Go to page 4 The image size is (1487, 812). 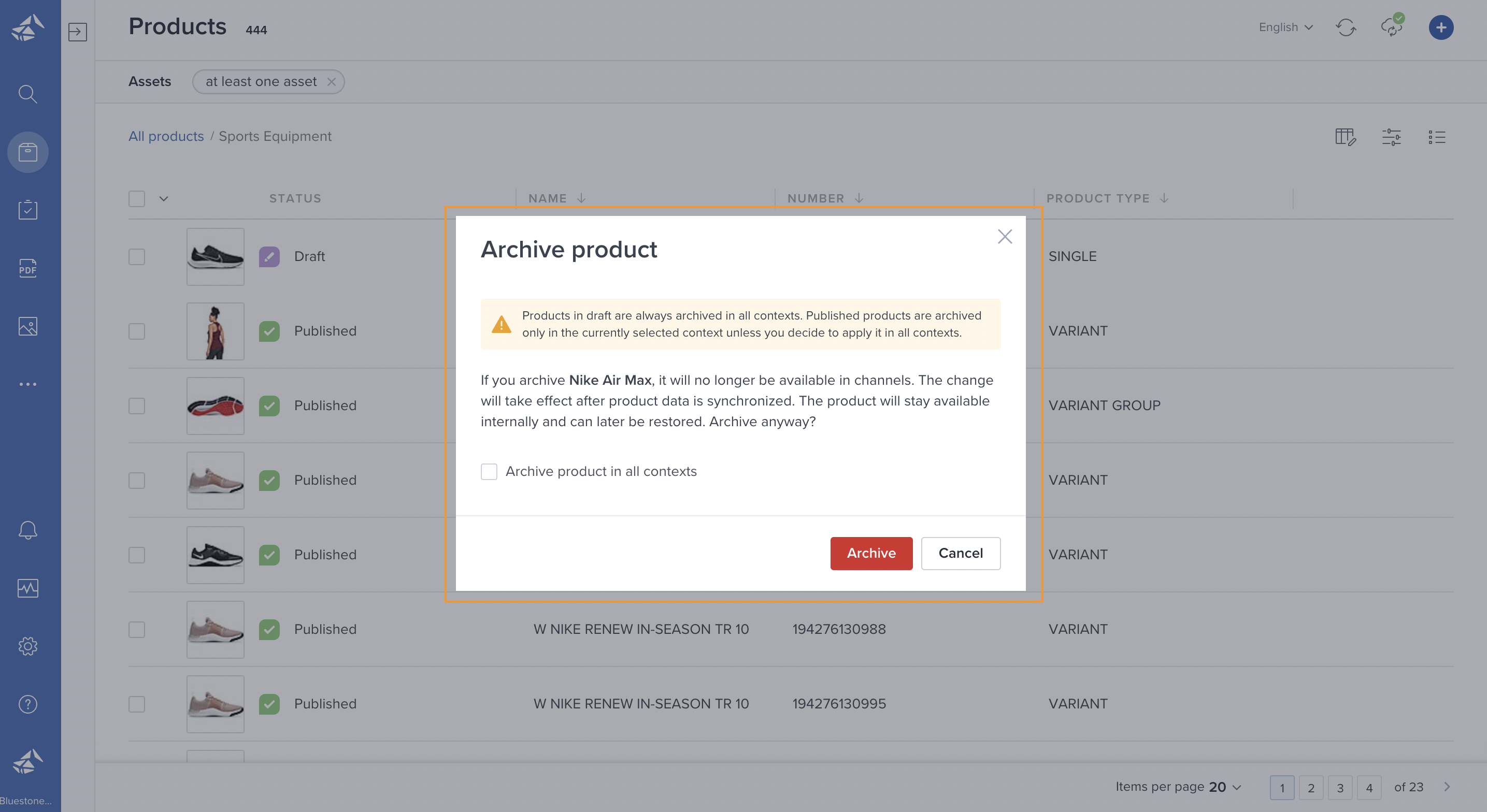pos(1369,787)
